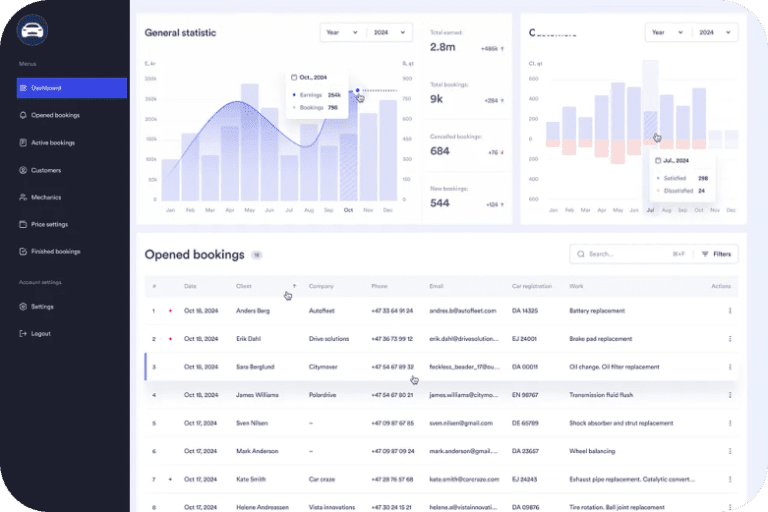This screenshot has height=512, width=768.
Task: Click the Logout icon in sidebar
Action: pos(23,333)
